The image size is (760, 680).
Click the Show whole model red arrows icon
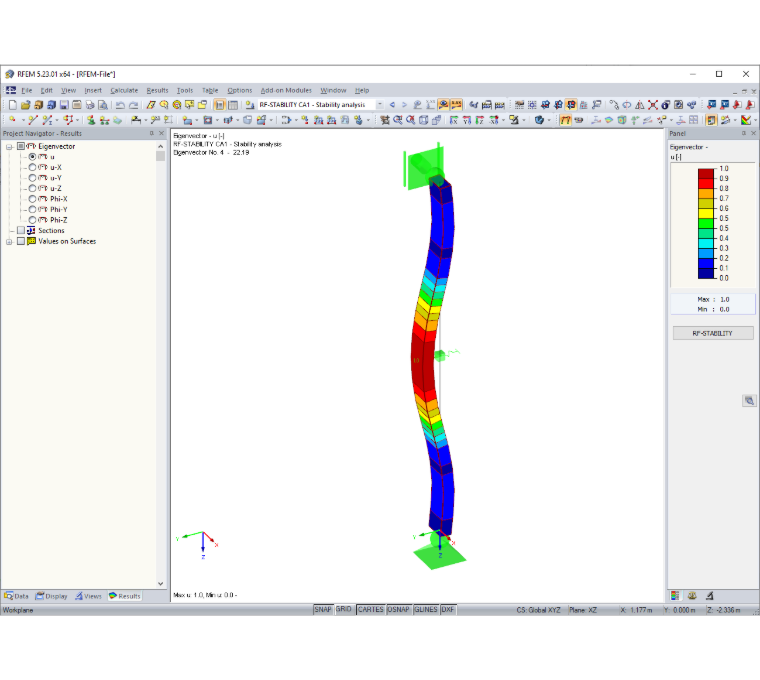(653, 105)
